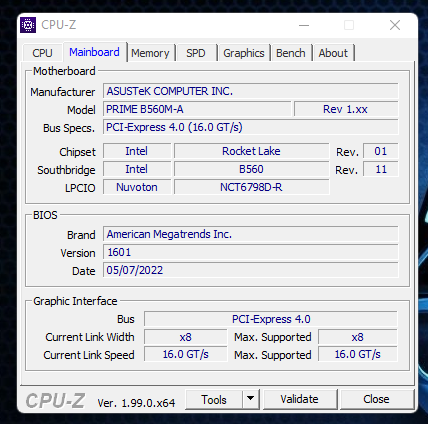Click the version text Ver. 1.99.0.x64
Image resolution: width=428 pixels, height=424 pixels.
(x=136, y=403)
